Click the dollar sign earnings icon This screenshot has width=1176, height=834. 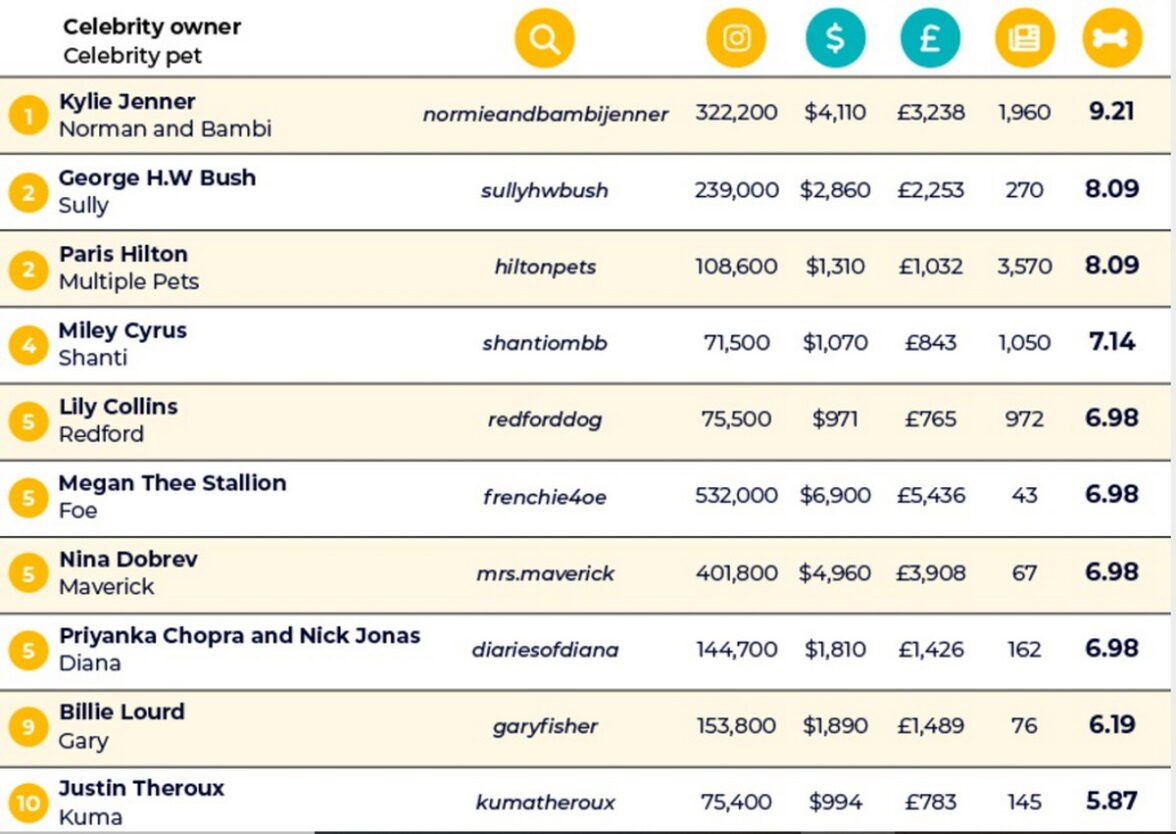point(835,39)
